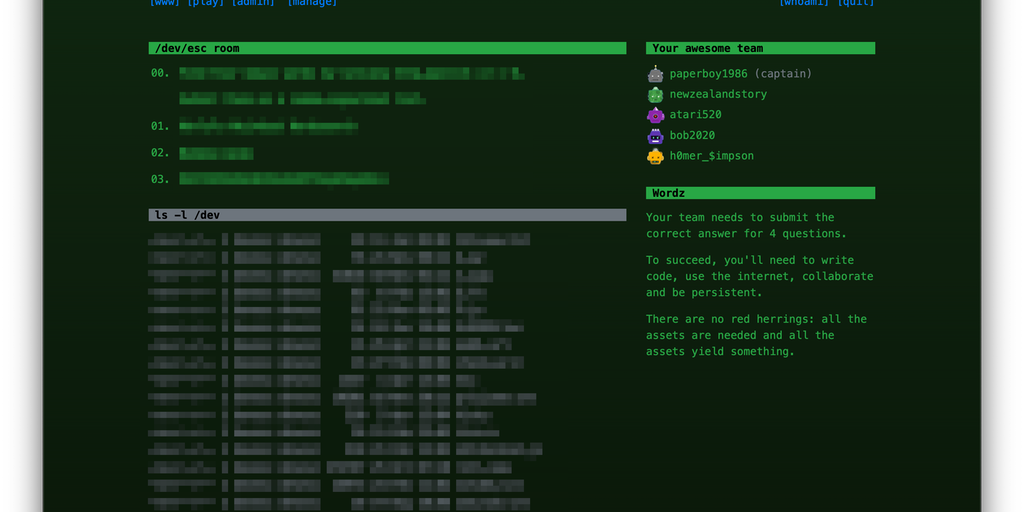Open the [admin] section
Screen dimensions: 1024x512
253,3
